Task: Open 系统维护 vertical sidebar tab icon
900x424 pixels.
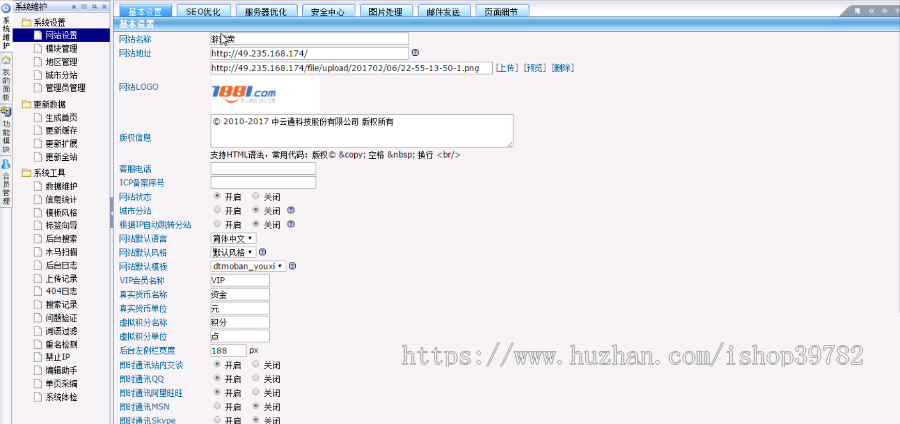Action: [5, 8]
